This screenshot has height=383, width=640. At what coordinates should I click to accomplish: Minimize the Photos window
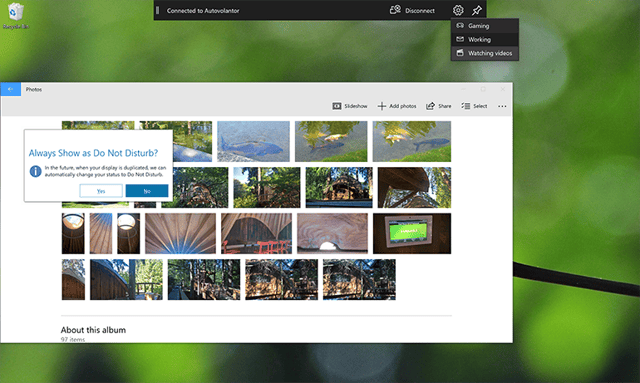tap(464, 89)
